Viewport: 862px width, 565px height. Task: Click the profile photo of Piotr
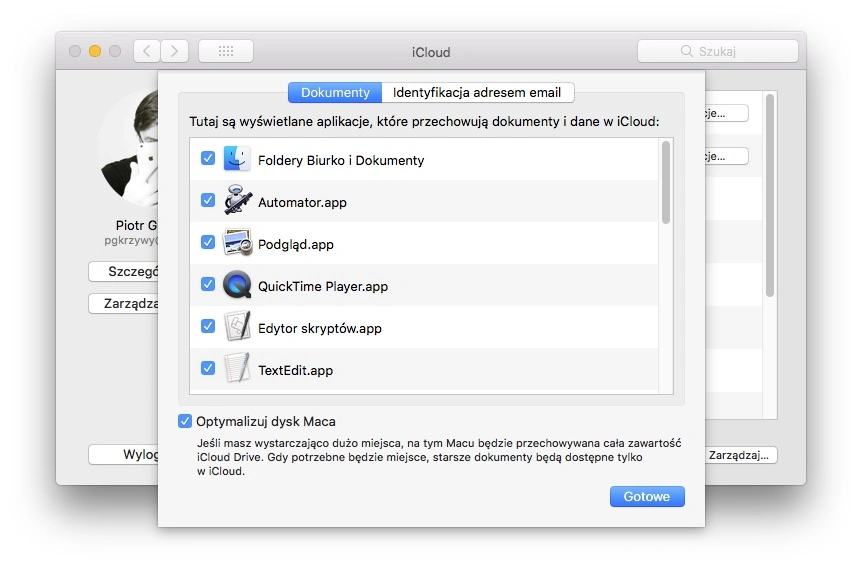pos(128,148)
